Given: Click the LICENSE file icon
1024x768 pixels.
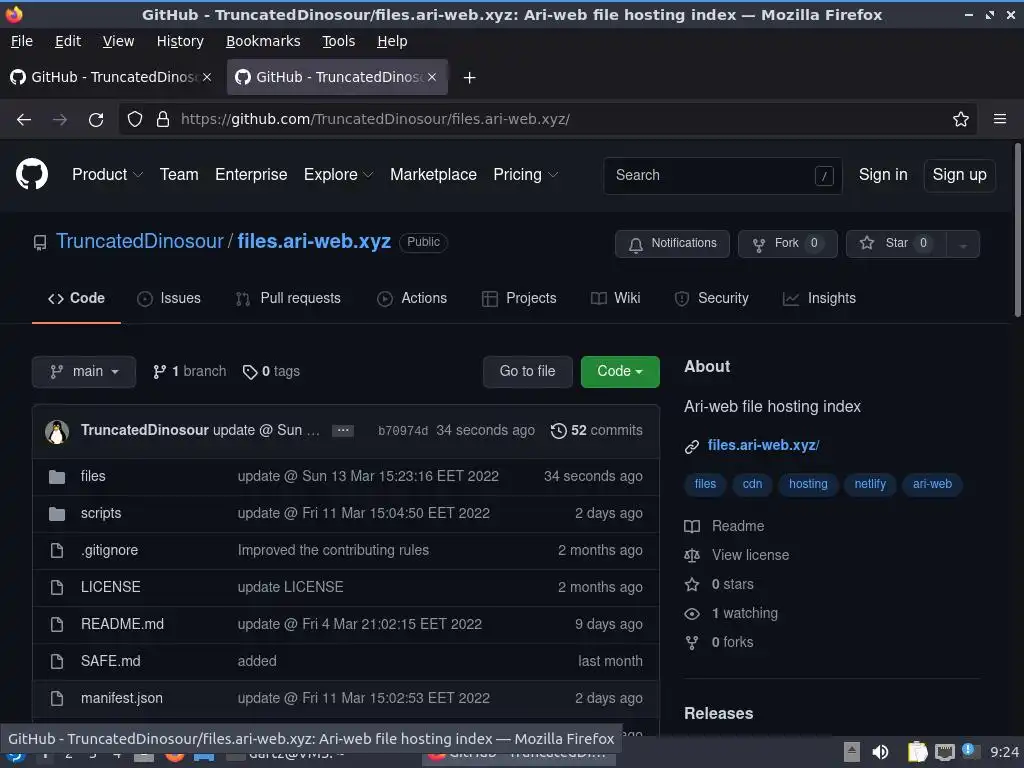Looking at the screenshot, I should coord(57,587).
